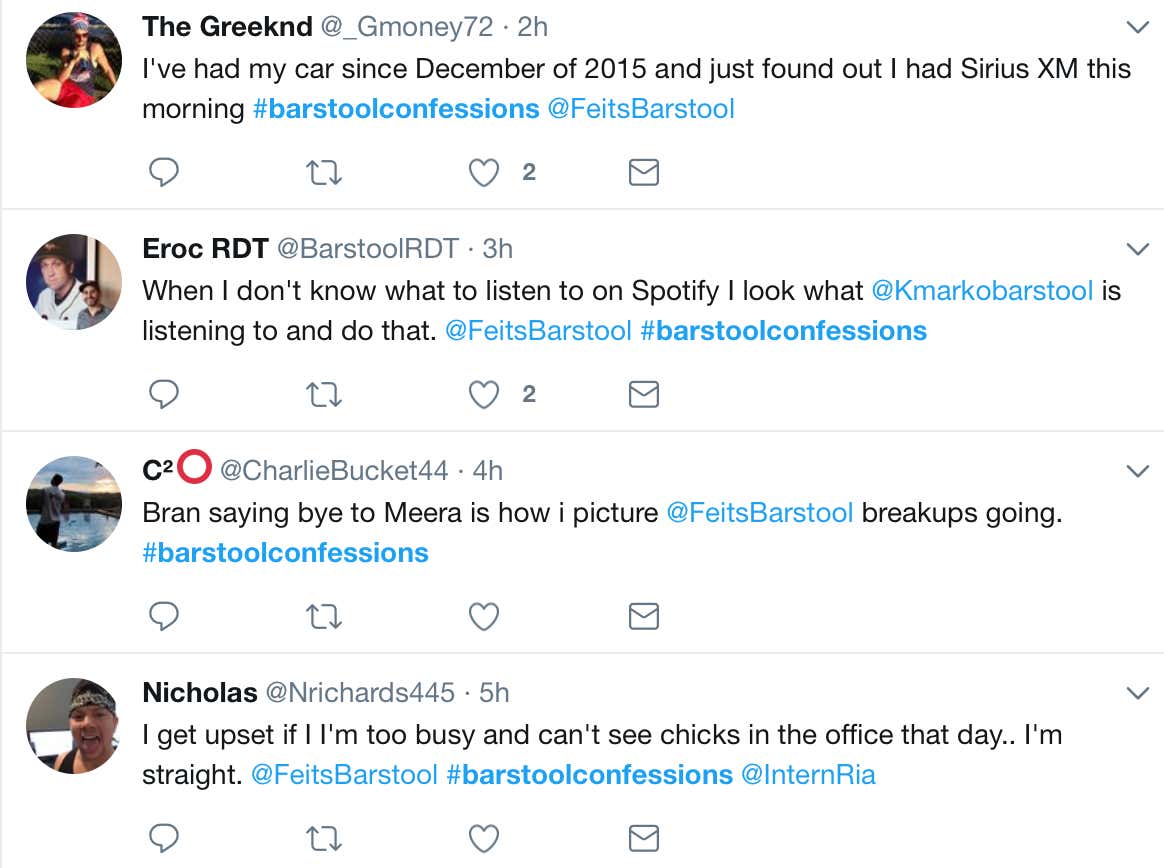Open CharlieBucket44's tweet menu chevron
The image size is (1164, 868).
click(1137, 468)
